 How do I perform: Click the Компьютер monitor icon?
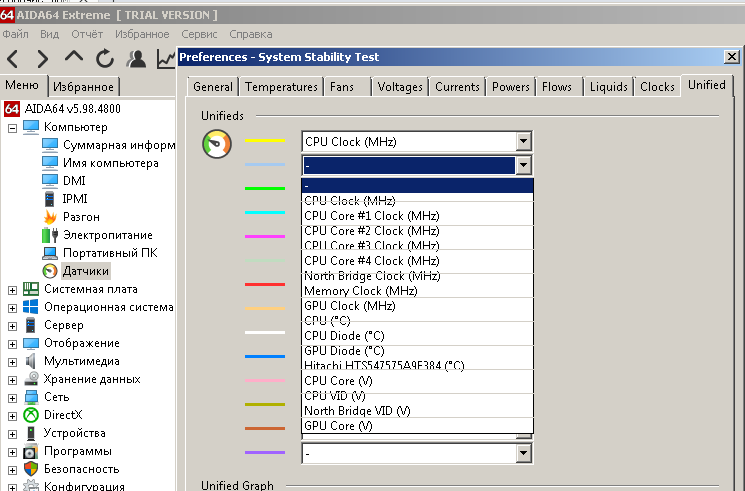[x=31, y=127]
